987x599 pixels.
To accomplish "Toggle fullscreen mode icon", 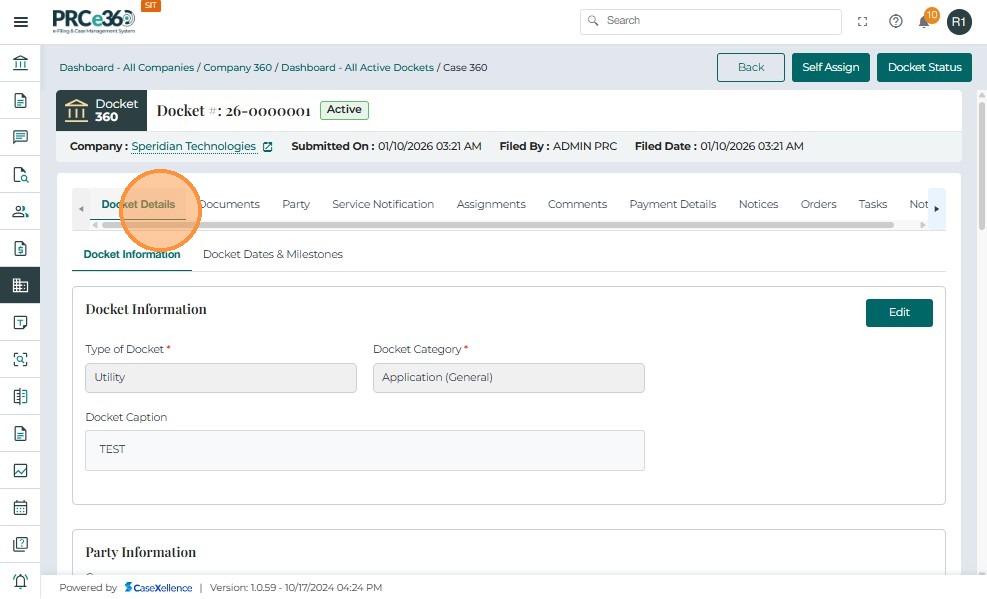I will (x=863, y=22).
